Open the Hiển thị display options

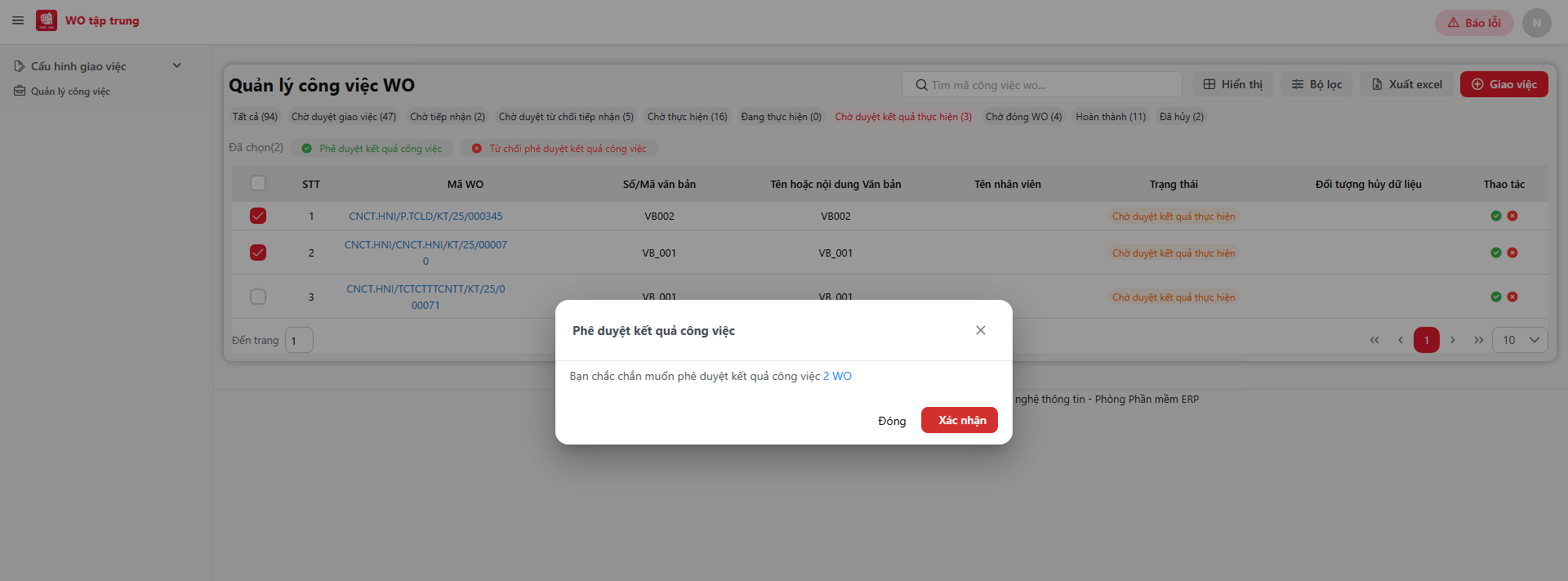click(1232, 84)
